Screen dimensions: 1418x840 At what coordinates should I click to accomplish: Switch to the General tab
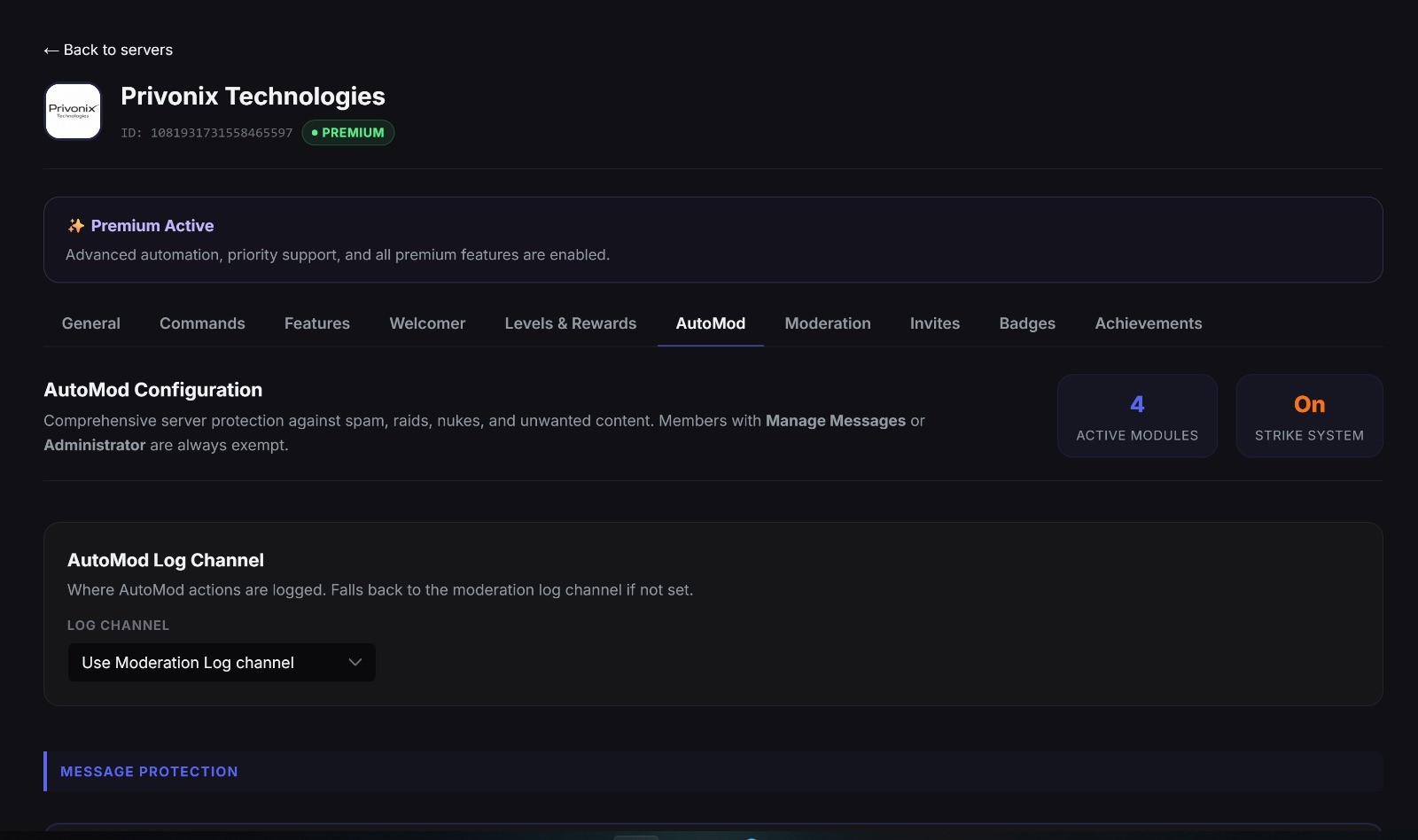(90, 323)
